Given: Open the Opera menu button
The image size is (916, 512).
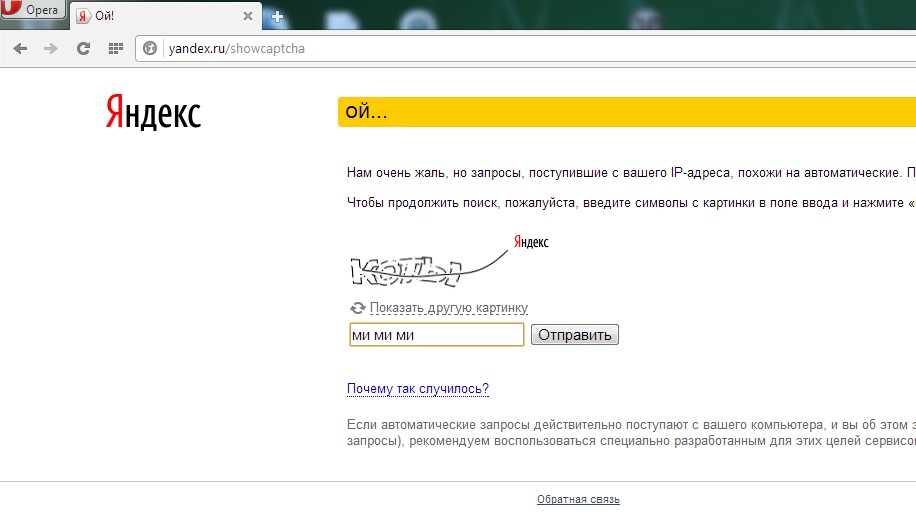Looking at the screenshot, I should point(32,9).
